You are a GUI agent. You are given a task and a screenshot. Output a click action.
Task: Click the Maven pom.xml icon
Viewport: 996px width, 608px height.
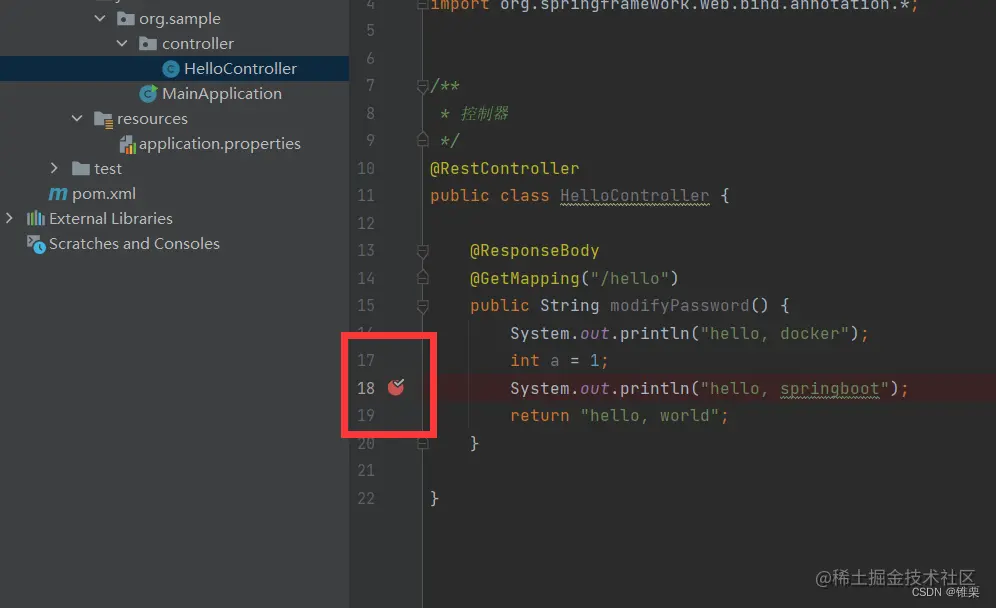pos(58,193)
